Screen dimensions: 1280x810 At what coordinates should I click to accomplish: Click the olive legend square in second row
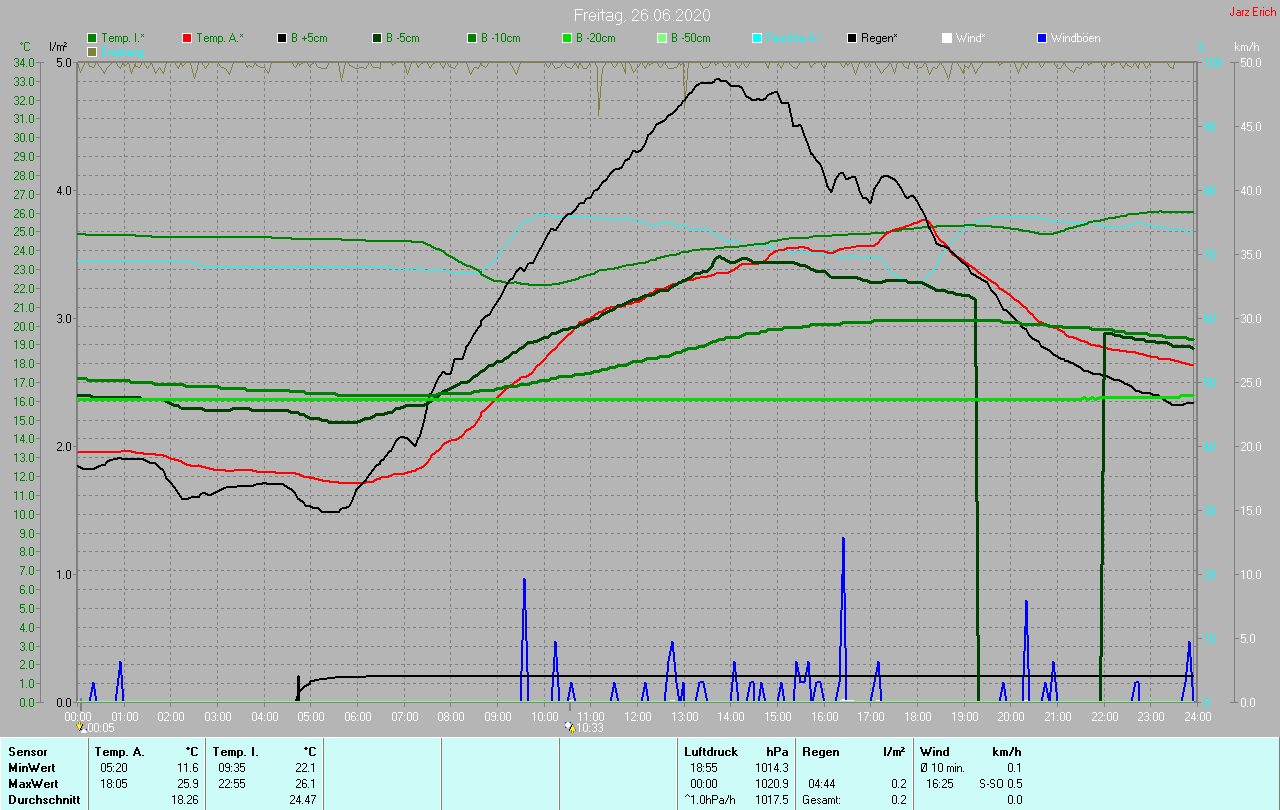pyautogui.click(x=93, y=51)
